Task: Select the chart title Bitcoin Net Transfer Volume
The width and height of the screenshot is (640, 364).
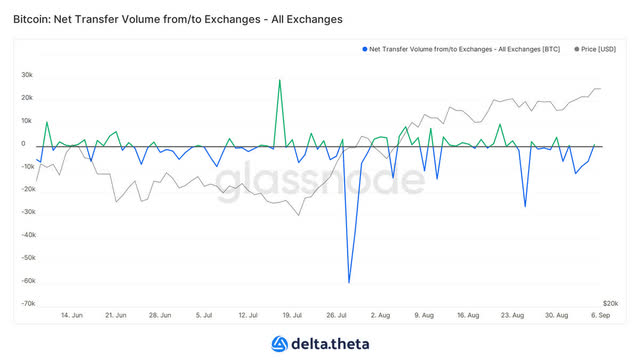Action: [x=178, y=19]
